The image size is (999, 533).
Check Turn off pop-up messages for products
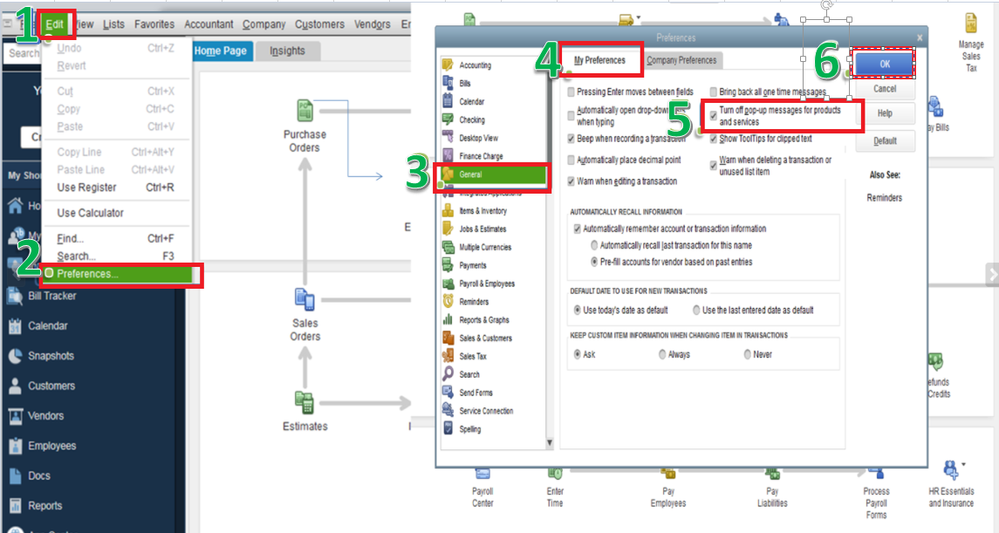pos(714,115)
